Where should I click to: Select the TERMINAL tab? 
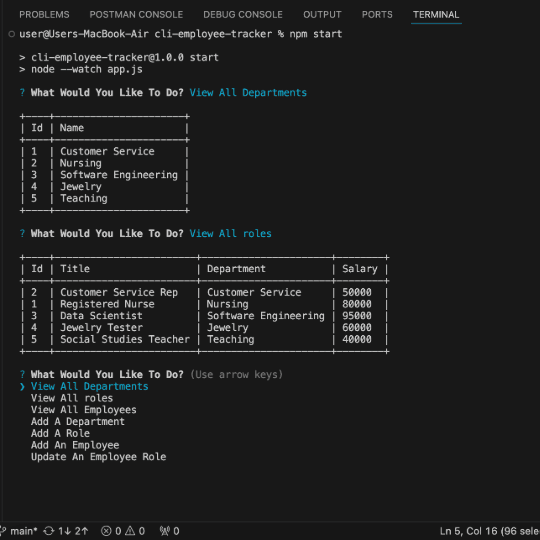436,14
